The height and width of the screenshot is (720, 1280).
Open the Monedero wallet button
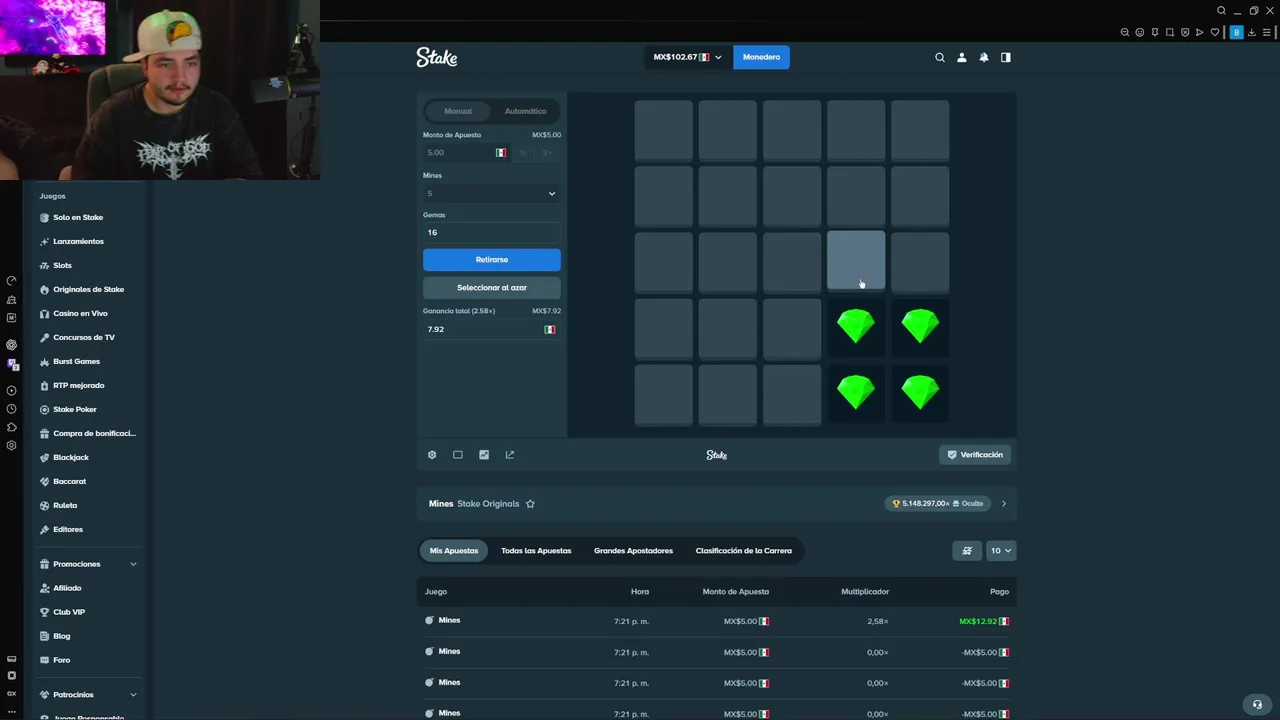(x=761, y=57)
